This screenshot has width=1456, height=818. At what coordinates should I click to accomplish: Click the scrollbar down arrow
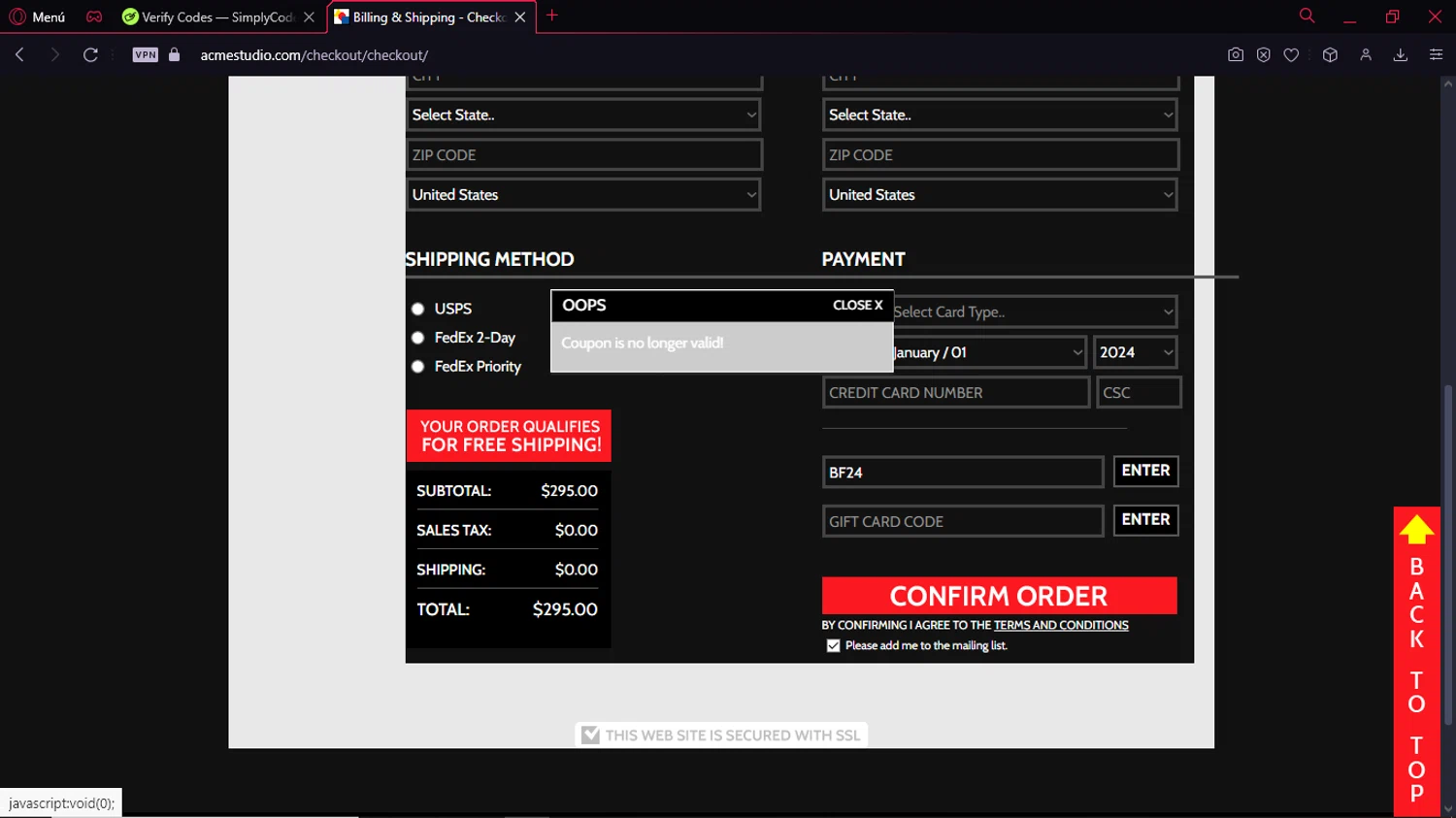pyautogui.click(x=1448, y=808)
